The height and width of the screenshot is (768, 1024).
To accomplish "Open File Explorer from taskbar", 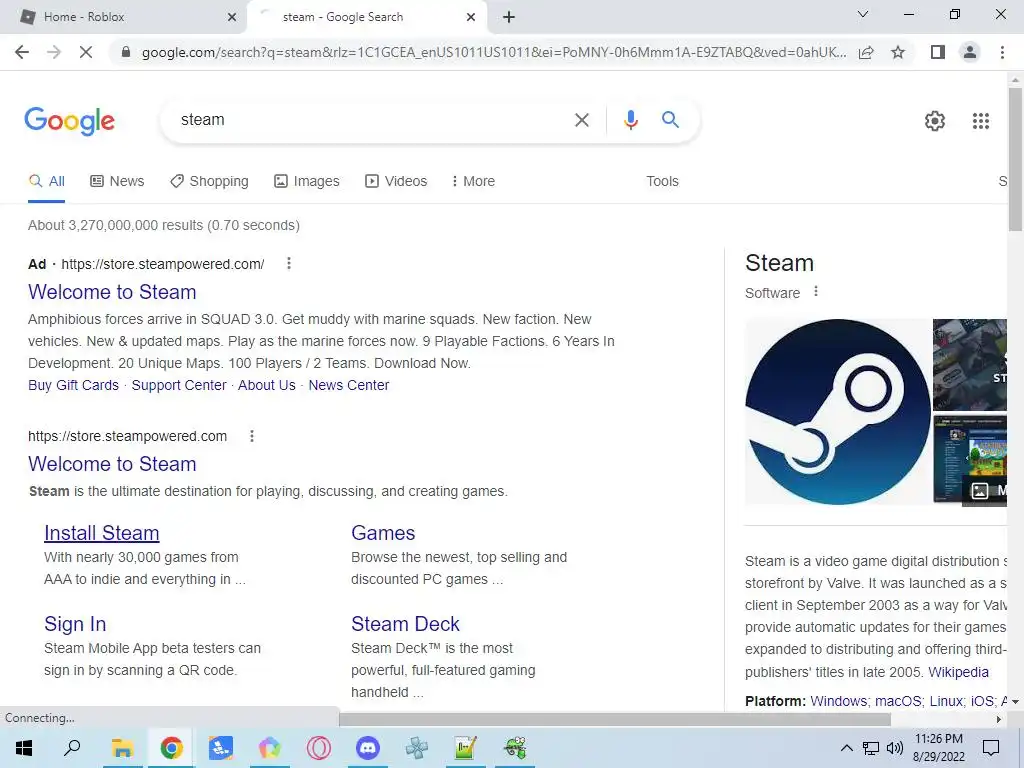I will click(x=122, y=748).
